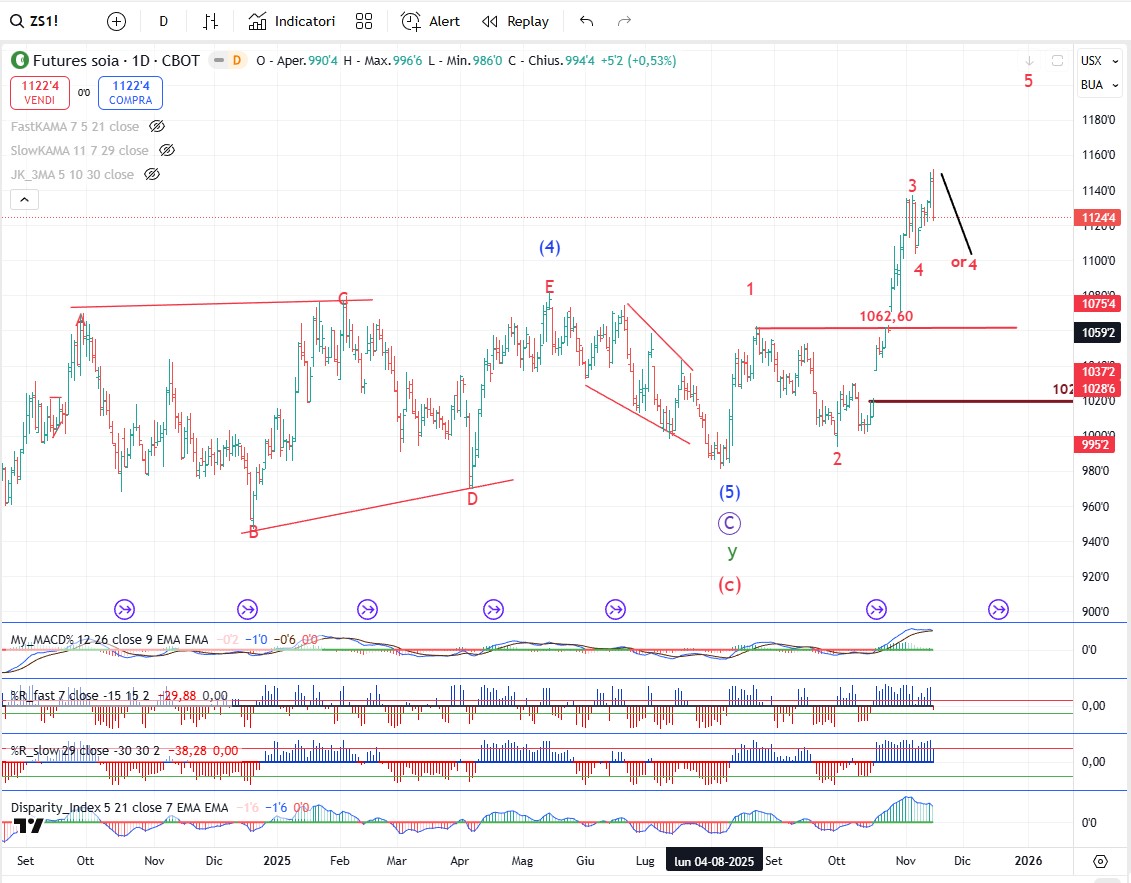Expand the USX currency dropdown
The width and height of the screenshot is (1131, 883).
[1091, 61]
